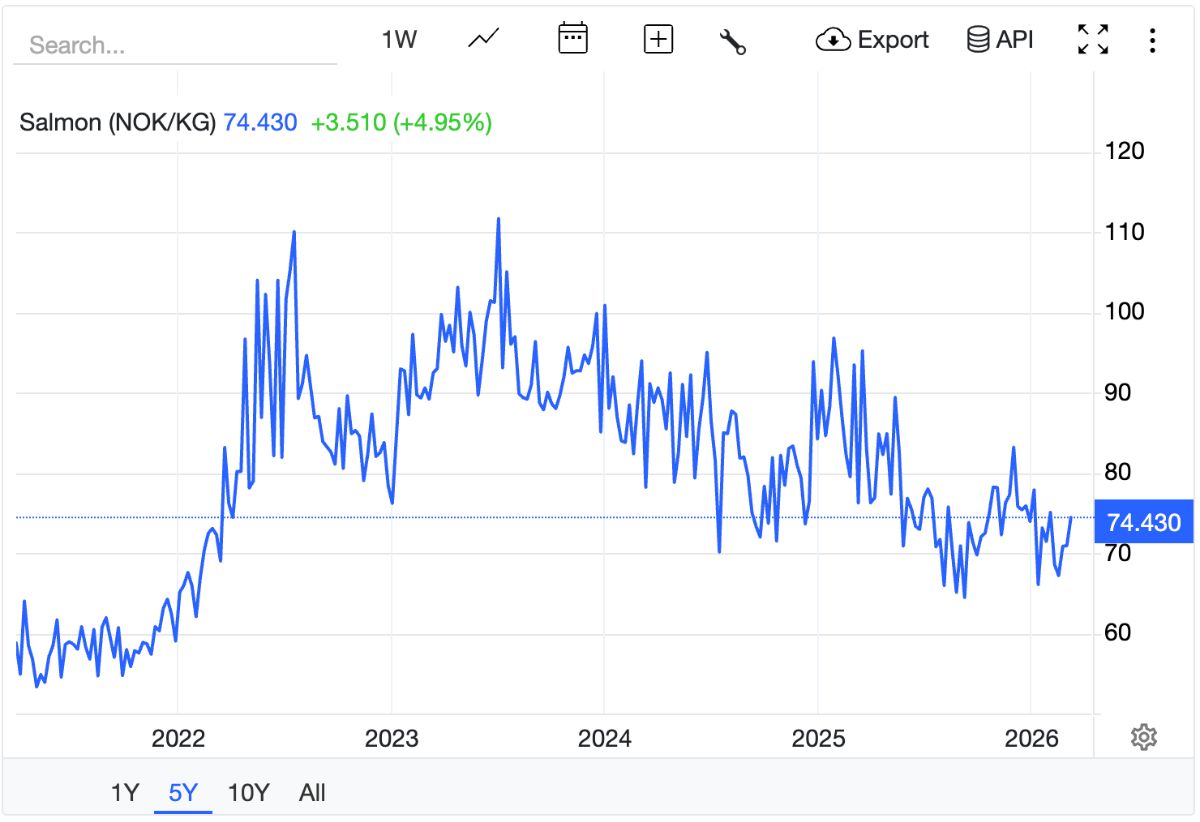
Task: Focus the Search input field
Action: [x=175, y=45]
